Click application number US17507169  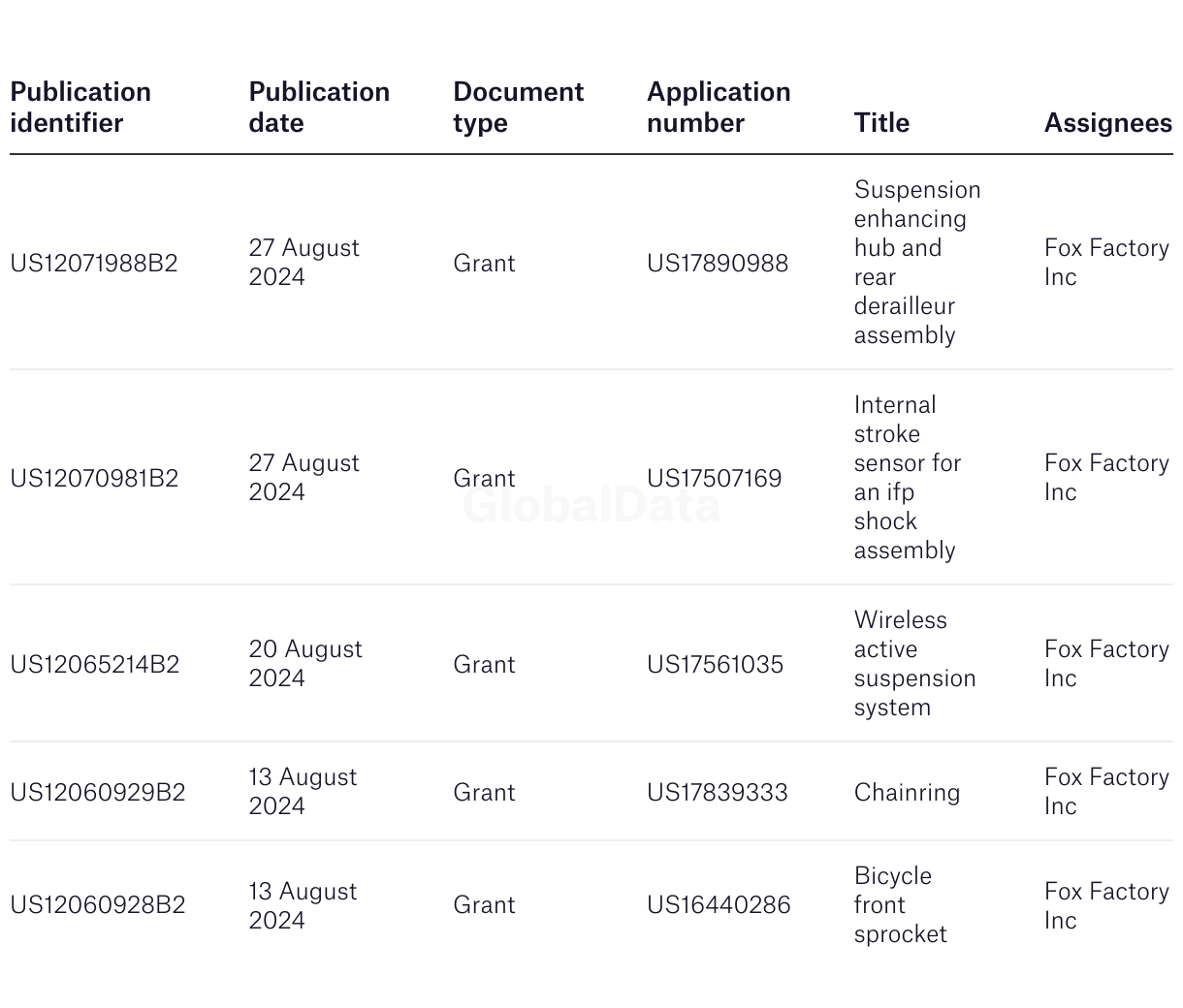click(x=714, y=479)
